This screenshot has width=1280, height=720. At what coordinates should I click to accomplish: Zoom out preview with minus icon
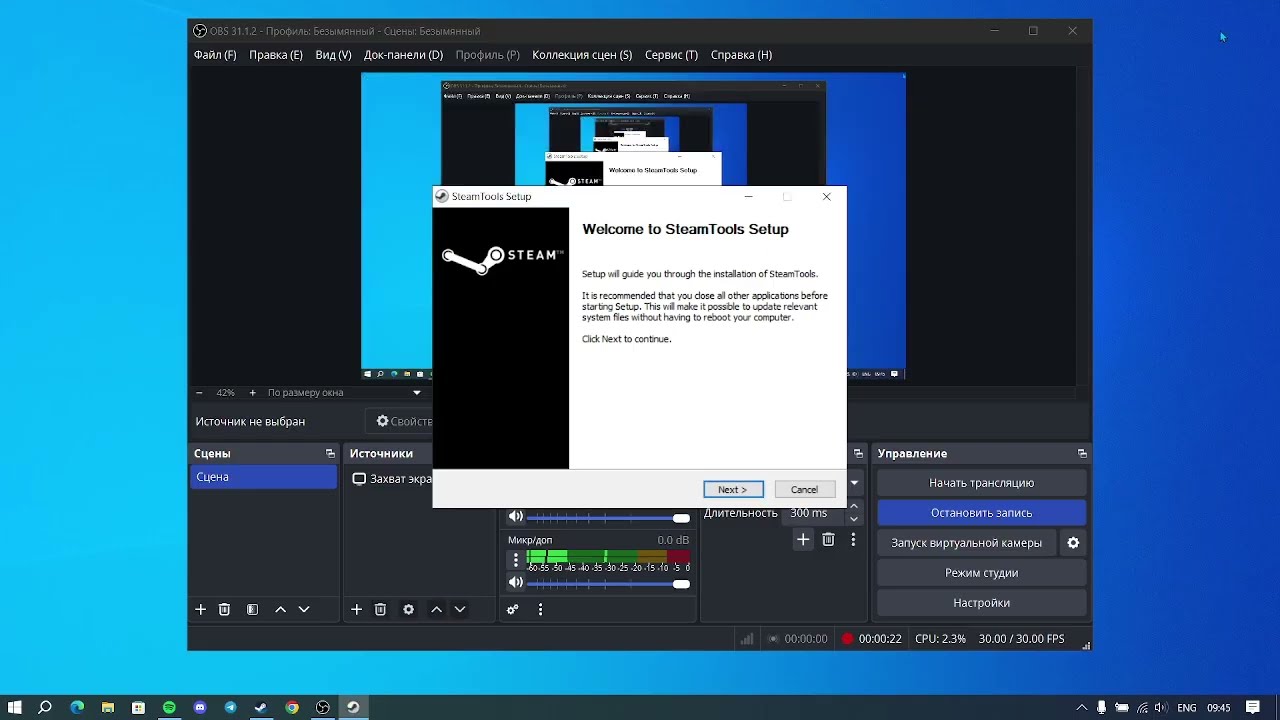point(199,393)
